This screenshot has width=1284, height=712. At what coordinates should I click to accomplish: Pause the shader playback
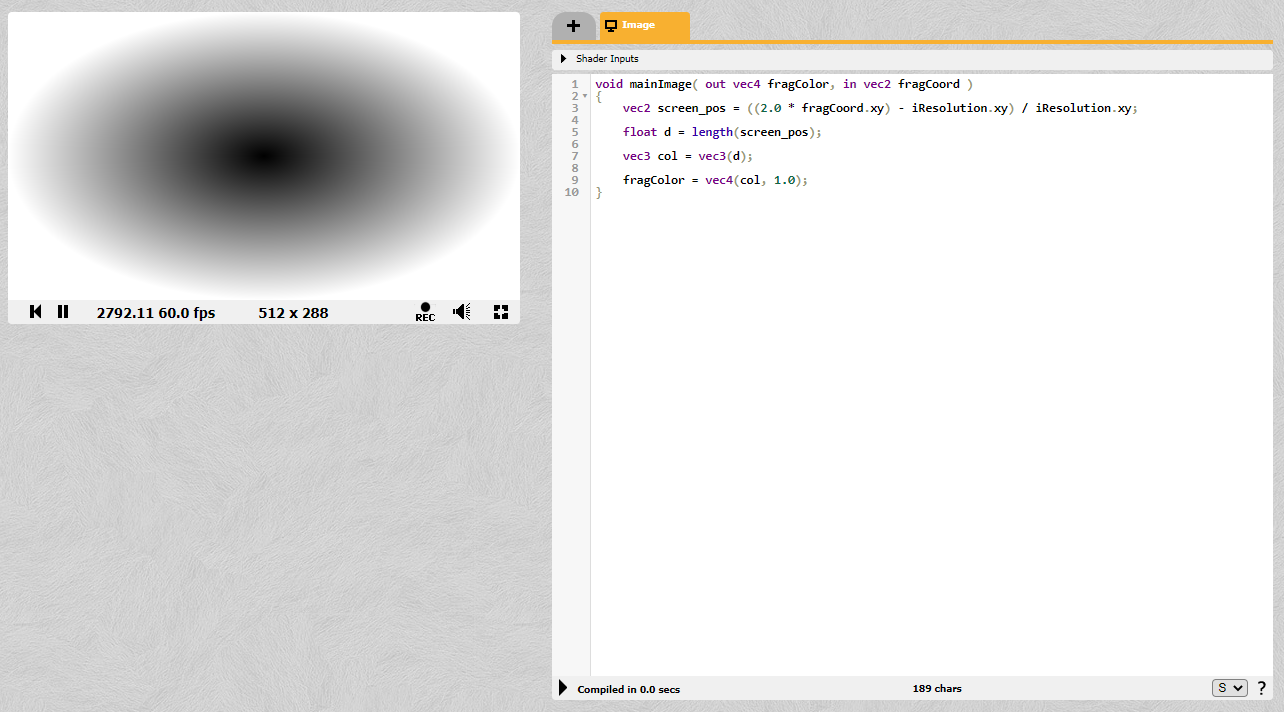(63, 312)
